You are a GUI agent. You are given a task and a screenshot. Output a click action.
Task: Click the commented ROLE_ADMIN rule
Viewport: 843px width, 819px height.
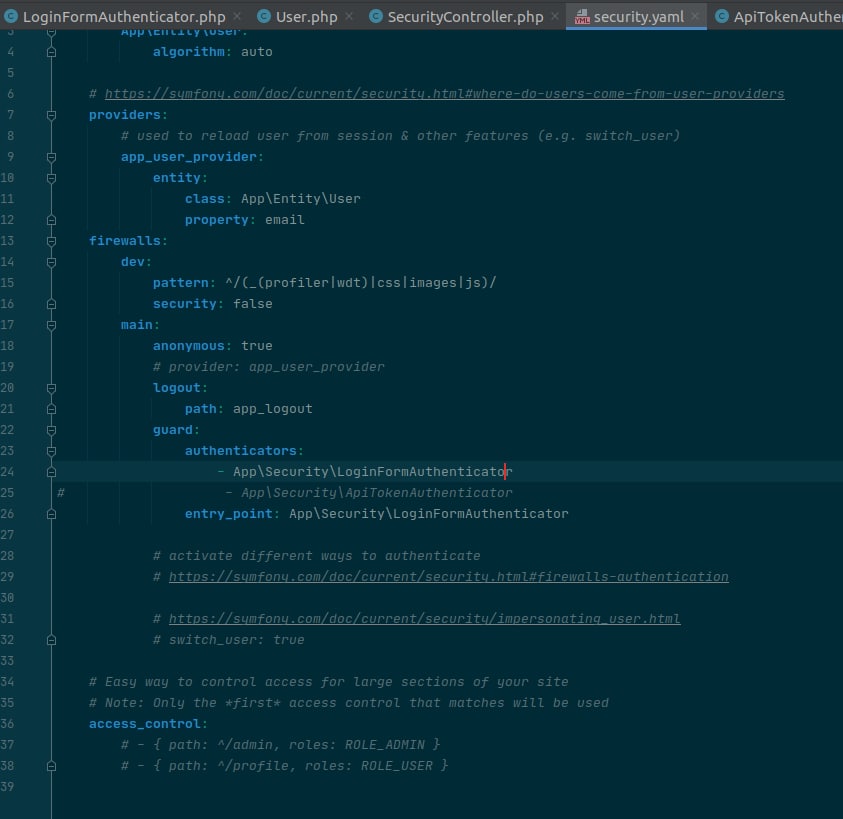pyautogui.click(x=281, y=744)
